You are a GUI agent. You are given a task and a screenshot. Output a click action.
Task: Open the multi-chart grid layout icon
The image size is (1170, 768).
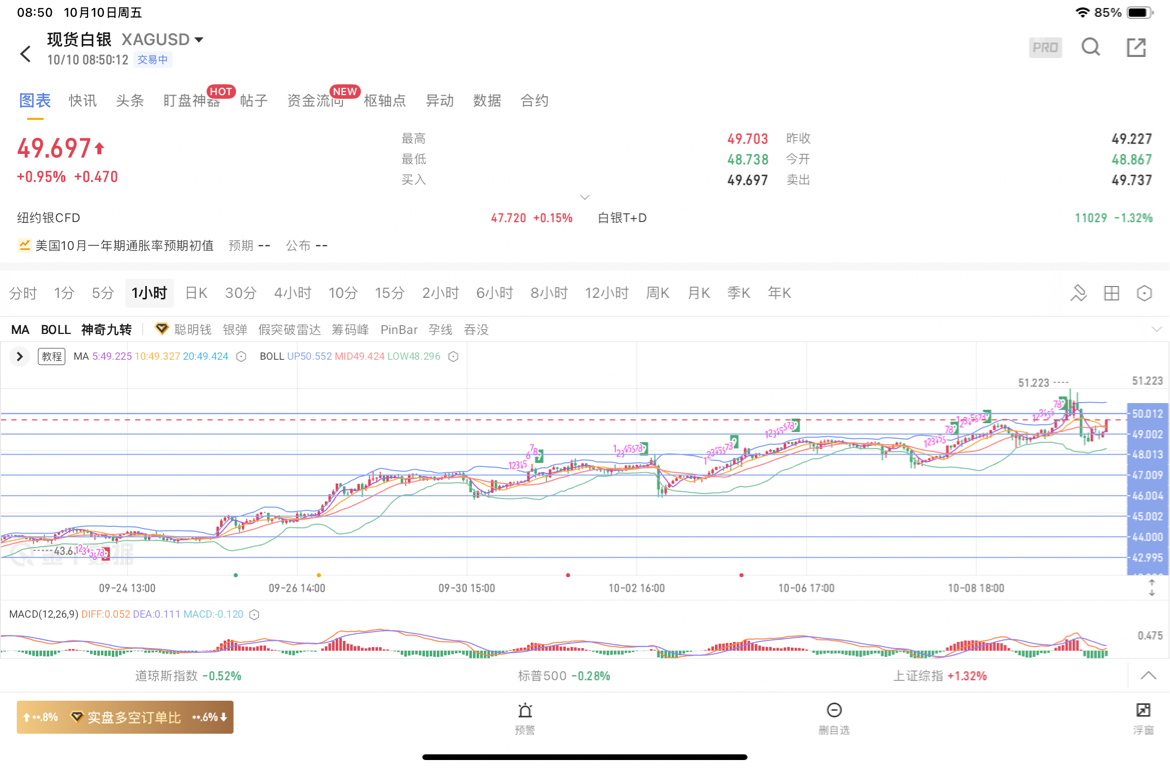1111,293
